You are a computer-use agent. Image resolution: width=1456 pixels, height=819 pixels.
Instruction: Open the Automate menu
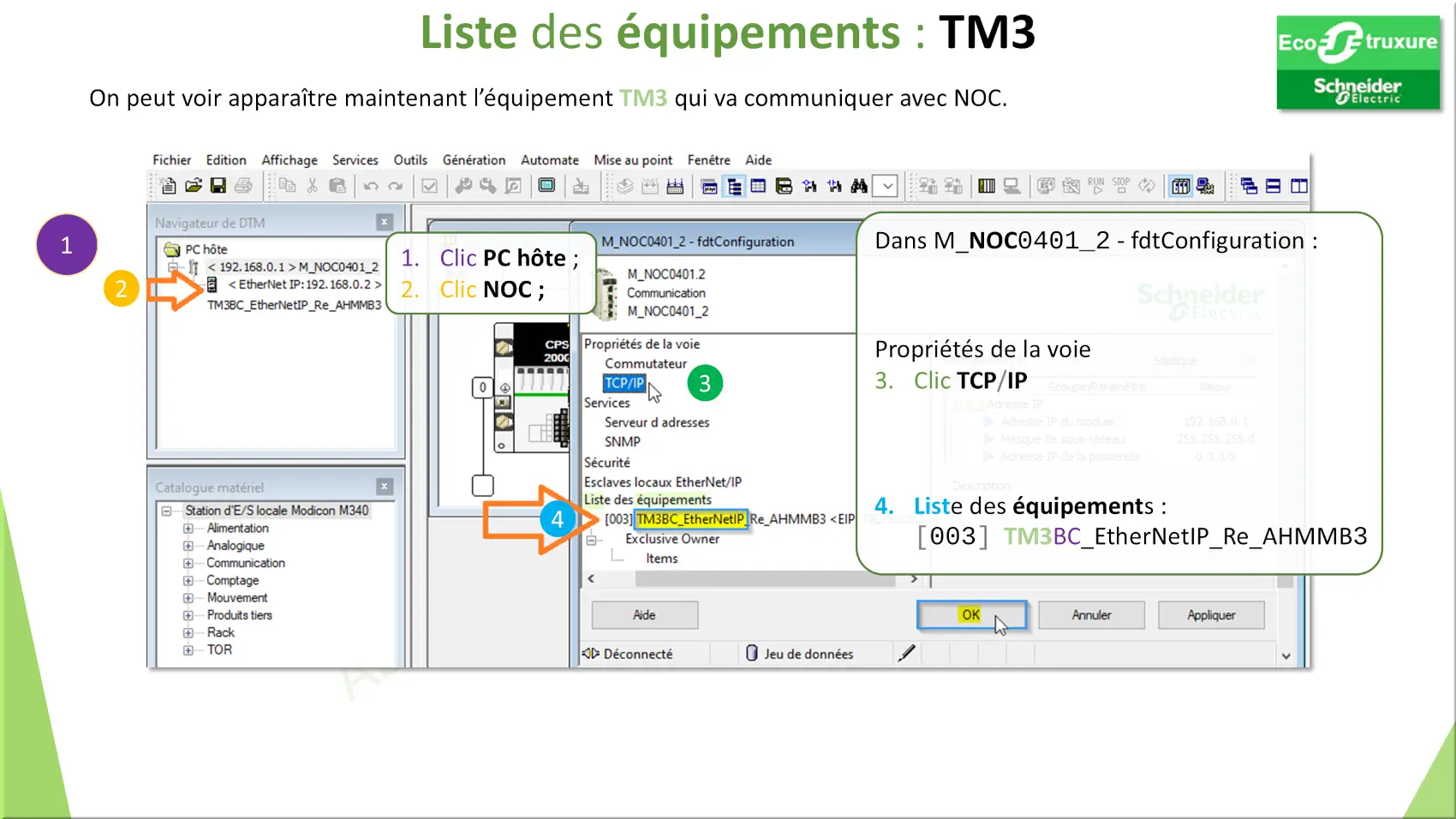550,160
